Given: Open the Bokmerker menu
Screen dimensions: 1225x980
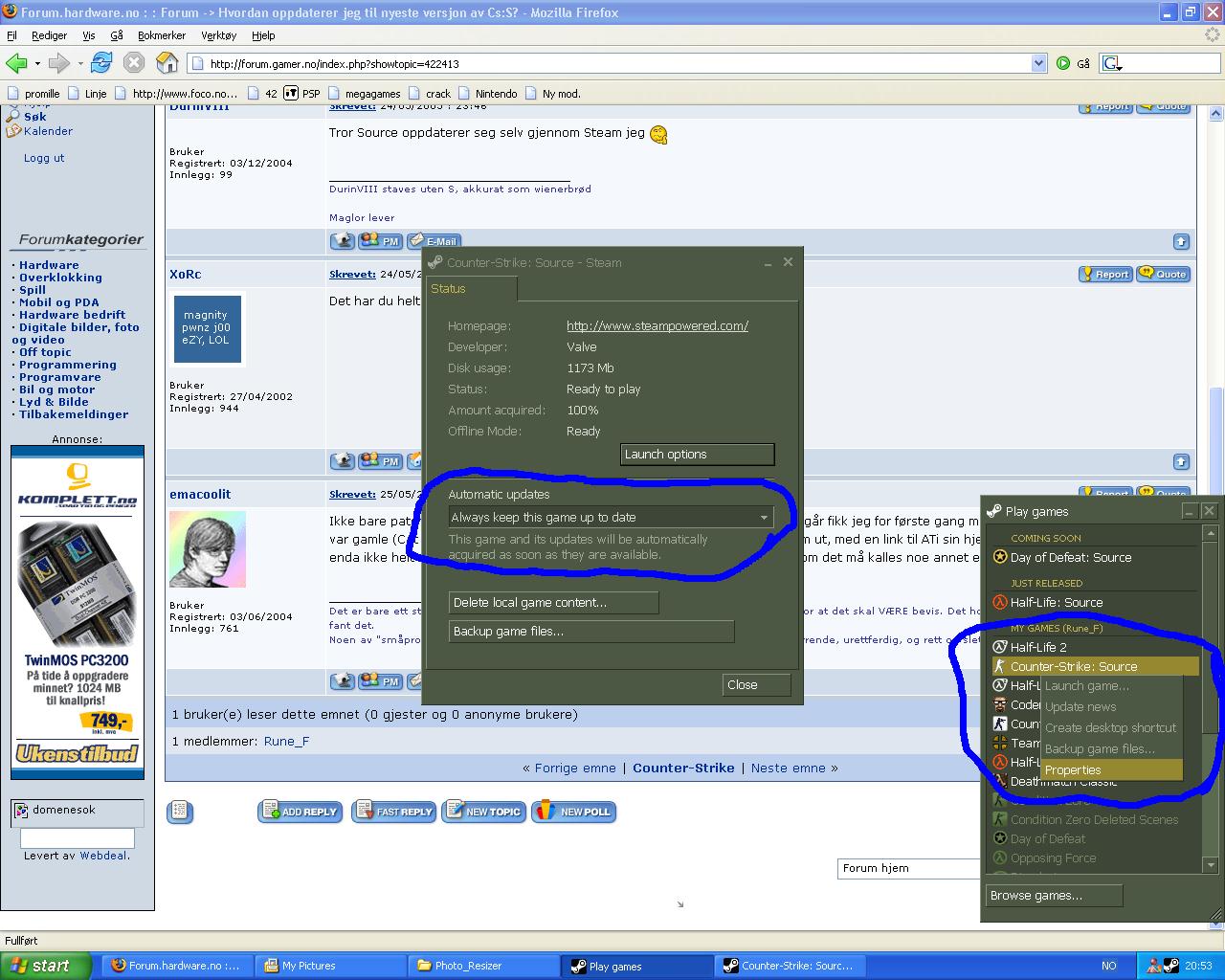Looking at the screenshot, I should click(x=162, y=35).
